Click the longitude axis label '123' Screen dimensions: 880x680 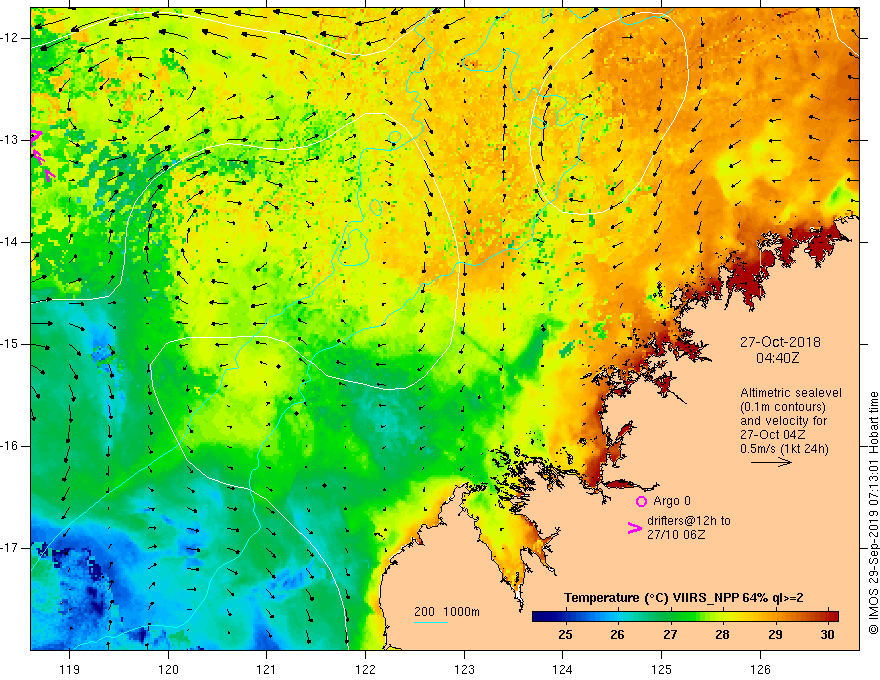tap(464, 669)
